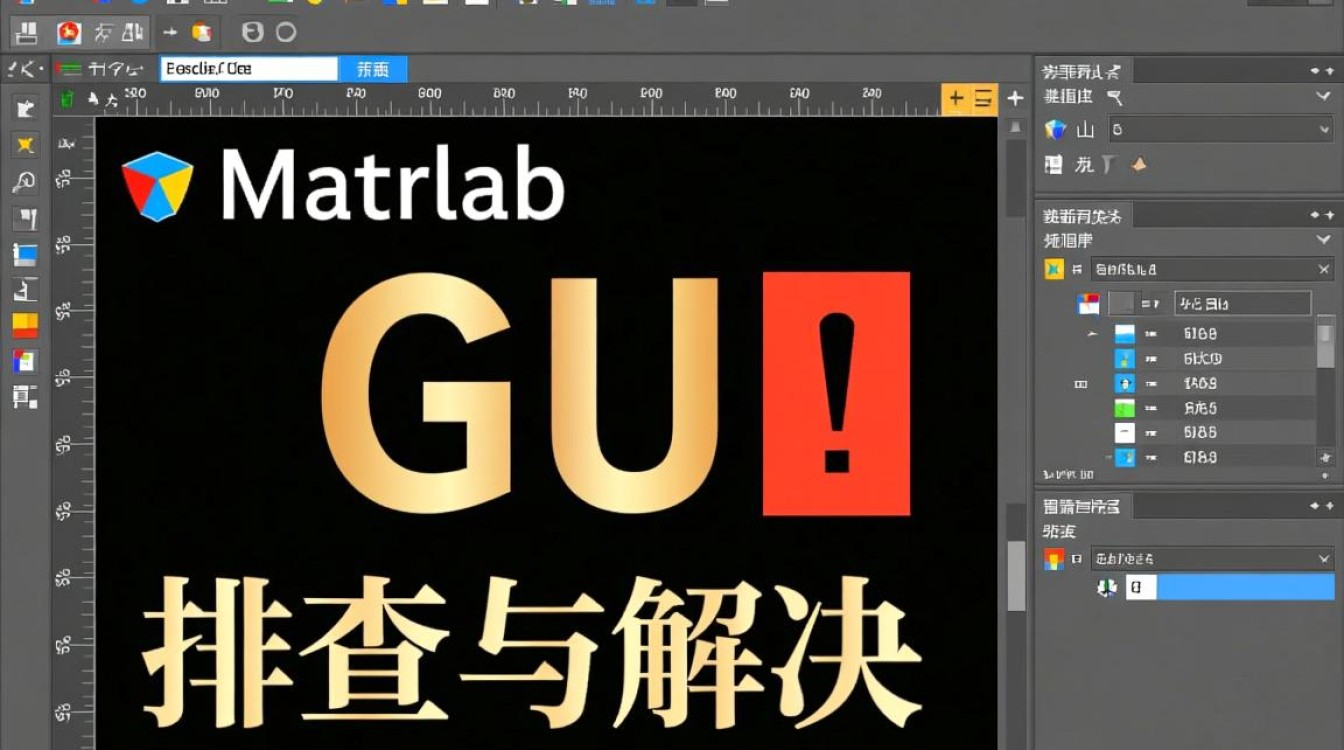Image resolution: width=1344 pixels, height=750 pixels.
Task: Click the grid layout icon in left toolbar
Action: pos(25,397)
